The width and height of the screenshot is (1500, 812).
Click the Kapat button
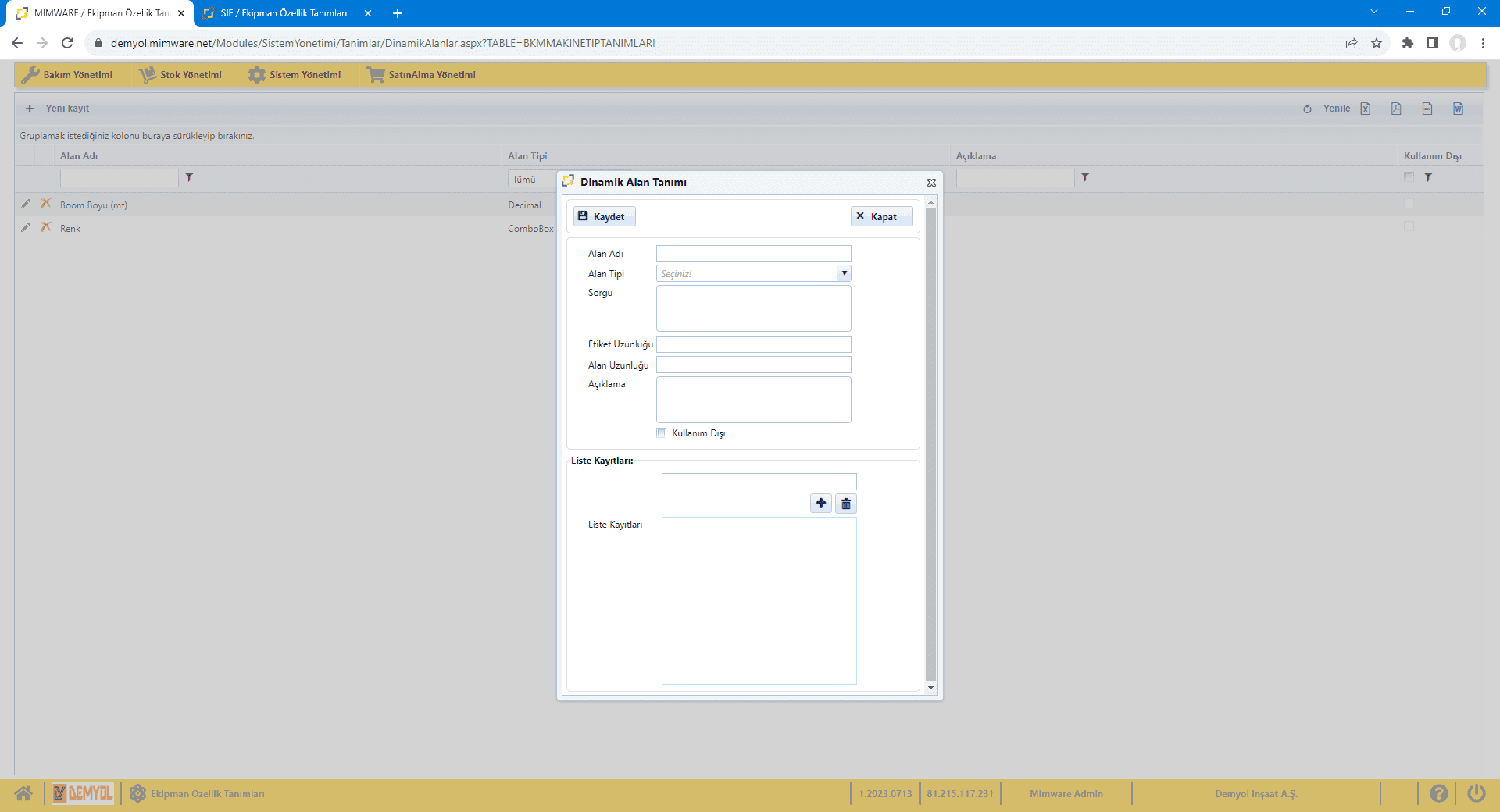881,216
